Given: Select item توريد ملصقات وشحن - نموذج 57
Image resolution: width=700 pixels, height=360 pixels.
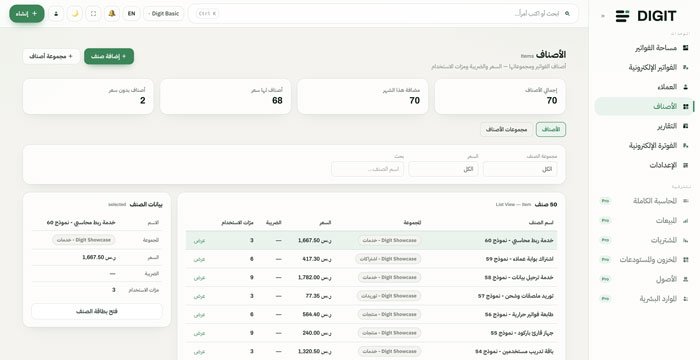Looking at the screenshot, I should pyautogui.click(x=516, y=296).
